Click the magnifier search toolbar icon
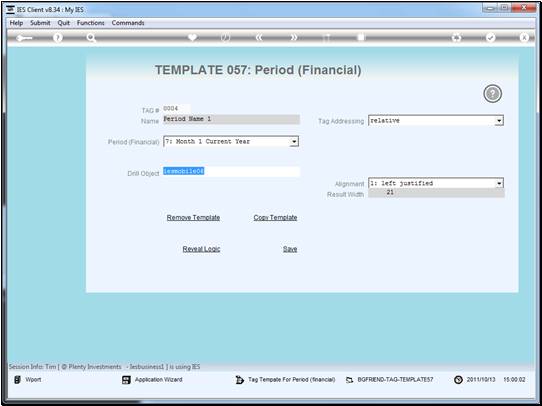The width and height of the screenshot is (542, 406). click(91, 38)
